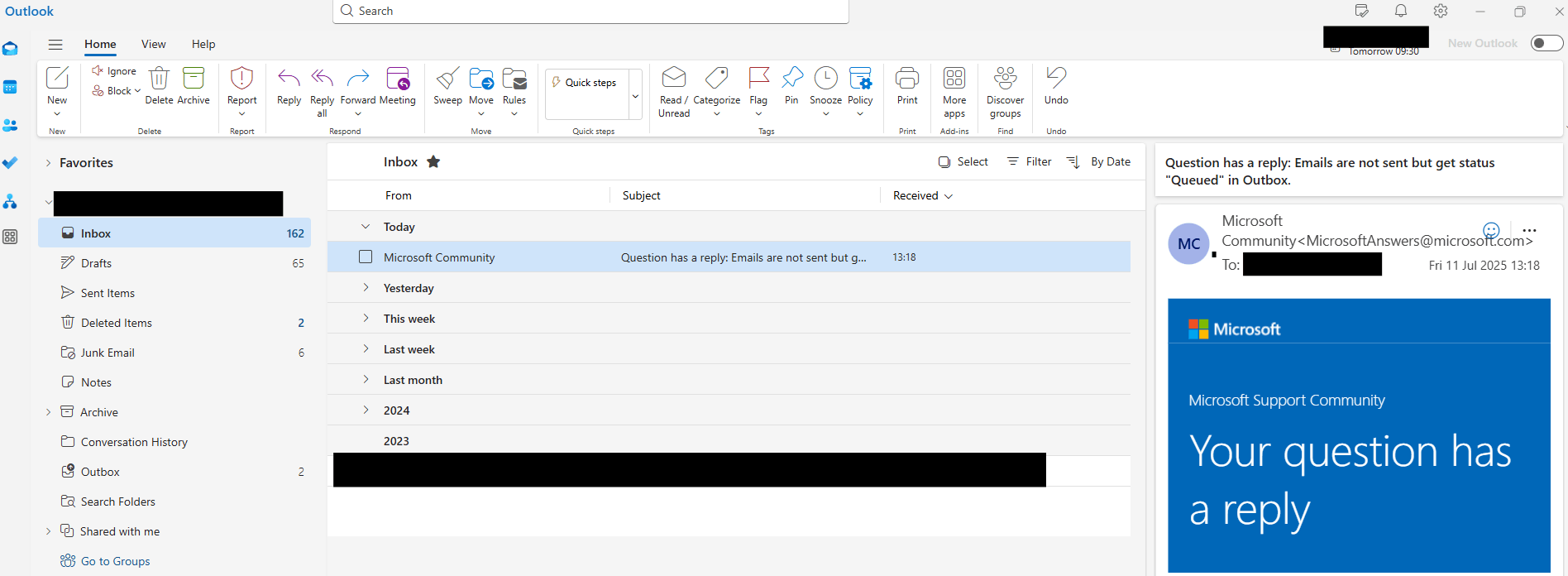Expand the Favorites section
1568x576 pixels.
[x=48, y=163]
